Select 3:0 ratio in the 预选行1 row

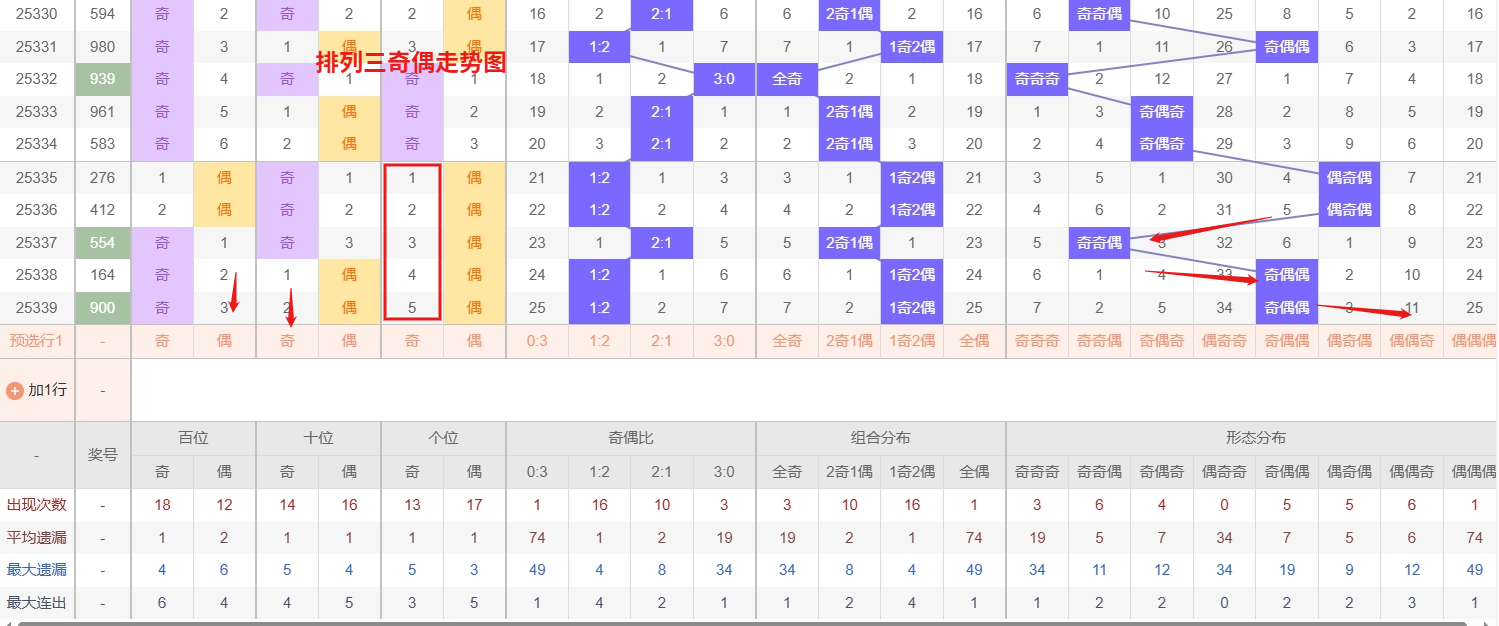click(x=724, y=341)
